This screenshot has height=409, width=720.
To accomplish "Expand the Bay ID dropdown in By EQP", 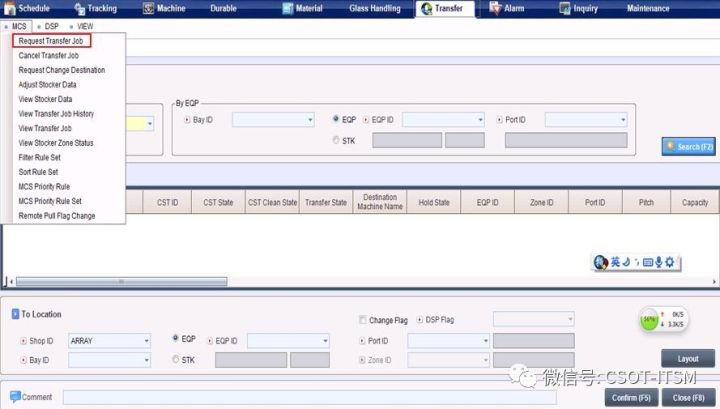I will 273,120.
